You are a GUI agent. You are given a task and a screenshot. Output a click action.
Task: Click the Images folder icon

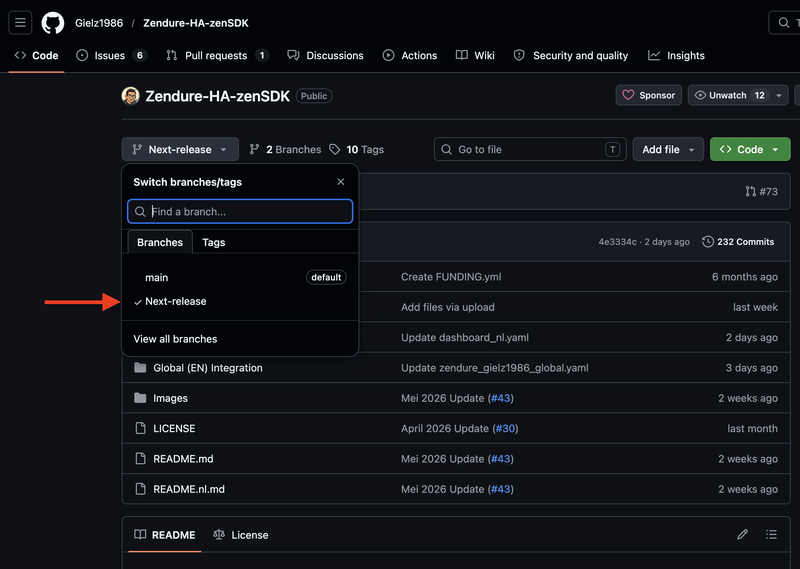click(140, 398)
